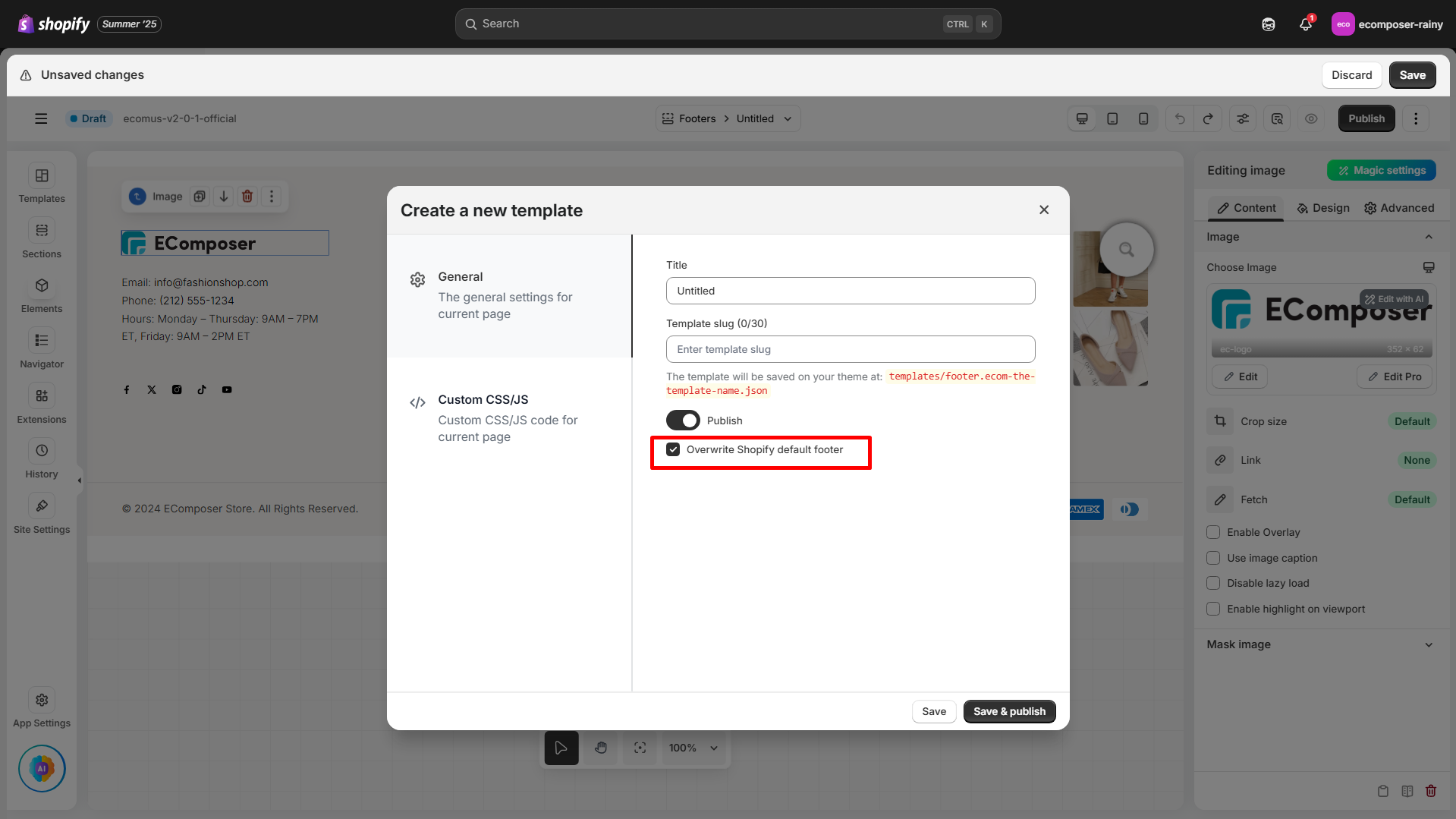Type a title in the Untitled field
This screenshot has height=819, width=1456.
pos(850,291)
